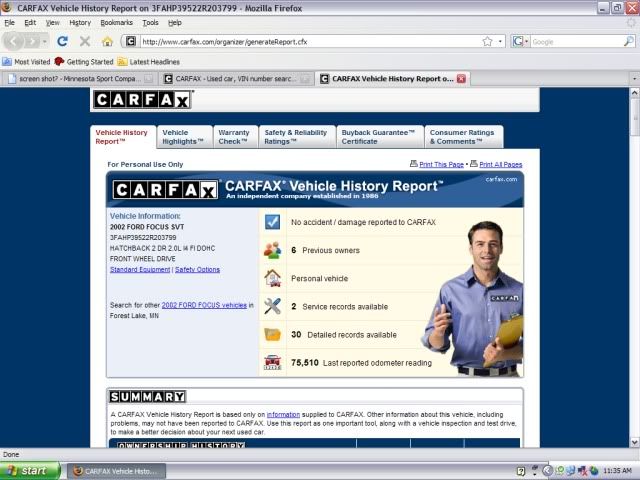
Task: Click the detailed records folder icon
Action: [x=272, y=335]
